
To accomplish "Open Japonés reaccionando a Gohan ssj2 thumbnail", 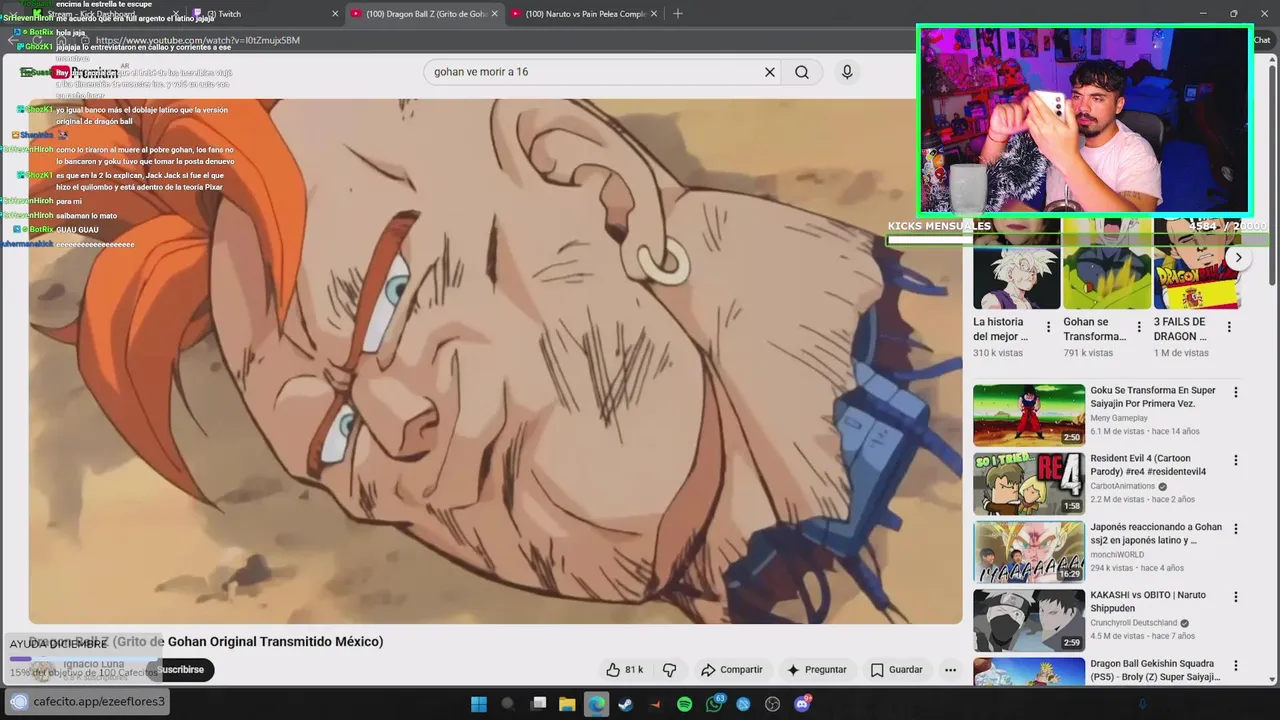I will [1029, 551].
